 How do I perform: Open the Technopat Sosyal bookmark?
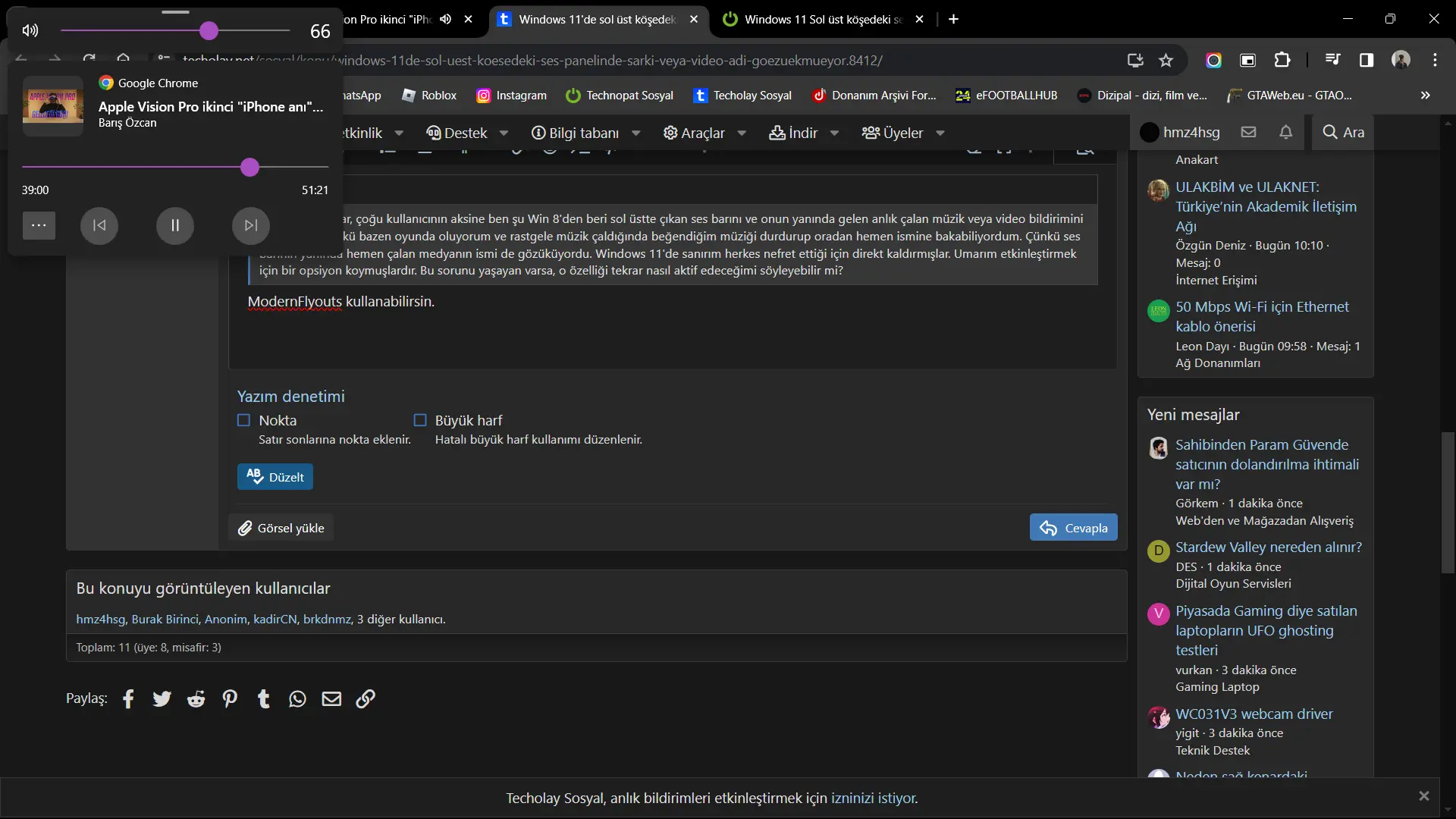coord(620,96)
